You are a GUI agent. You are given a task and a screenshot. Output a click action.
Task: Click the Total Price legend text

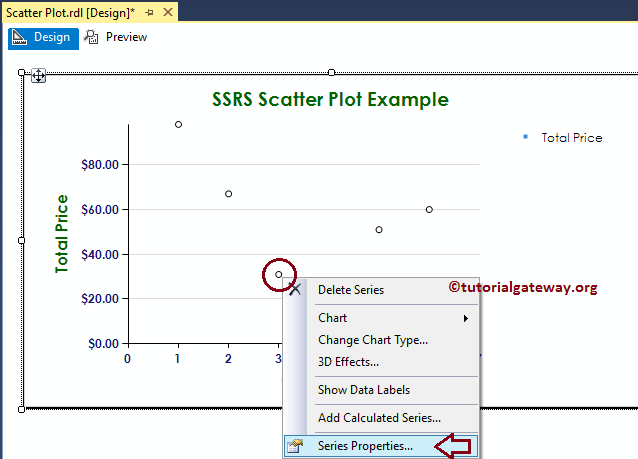tap(572, 138)
